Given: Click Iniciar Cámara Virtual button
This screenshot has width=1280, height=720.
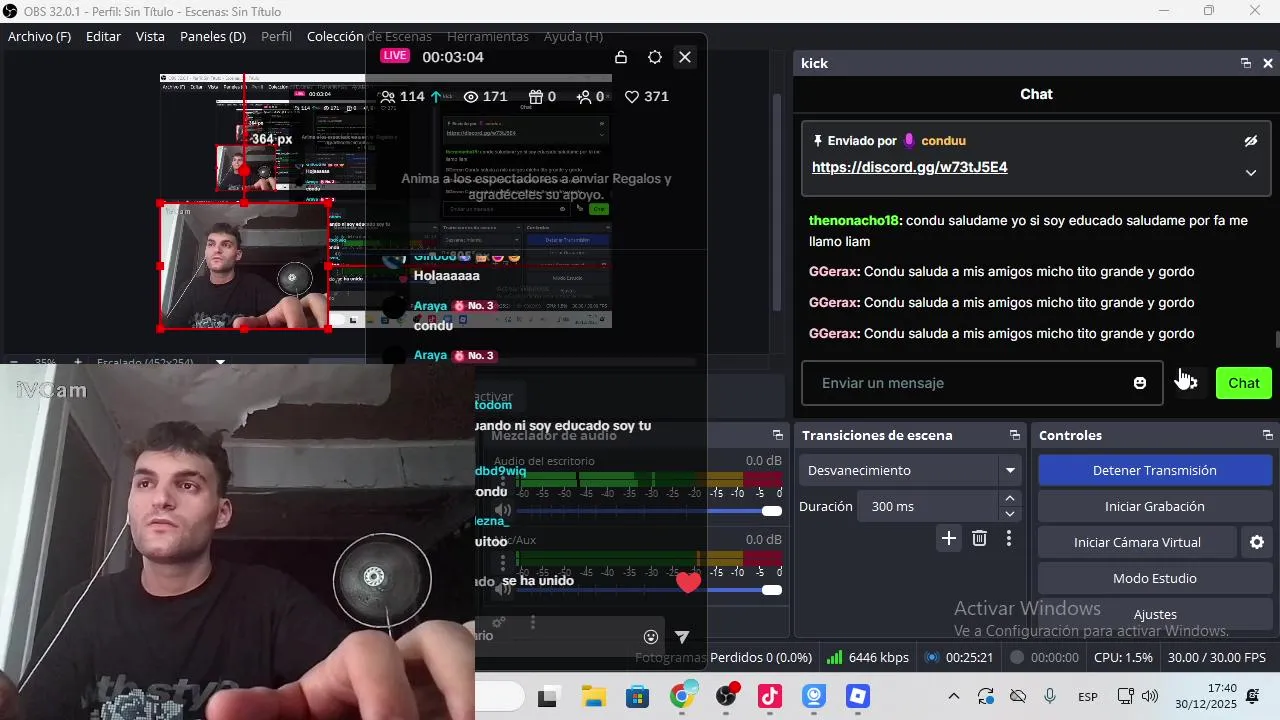Looking at the screenshot, I should (1137, 542).
